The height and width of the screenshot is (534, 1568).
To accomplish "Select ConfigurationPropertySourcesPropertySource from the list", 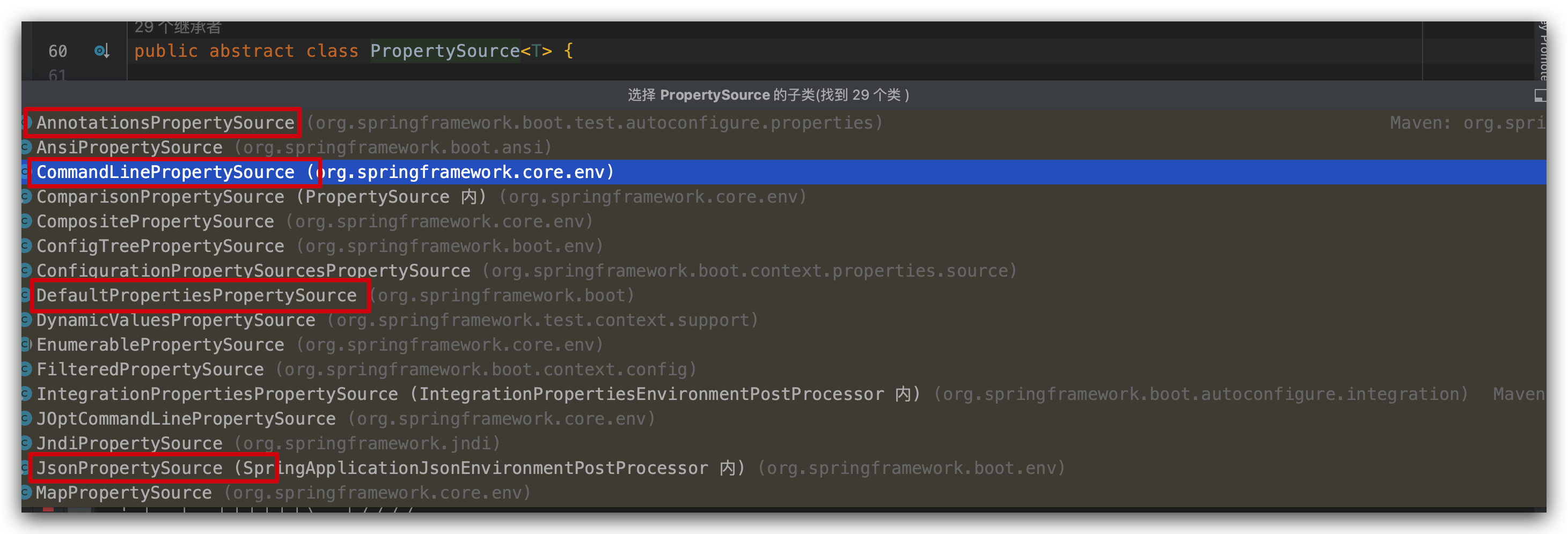I will pos(253,270).
